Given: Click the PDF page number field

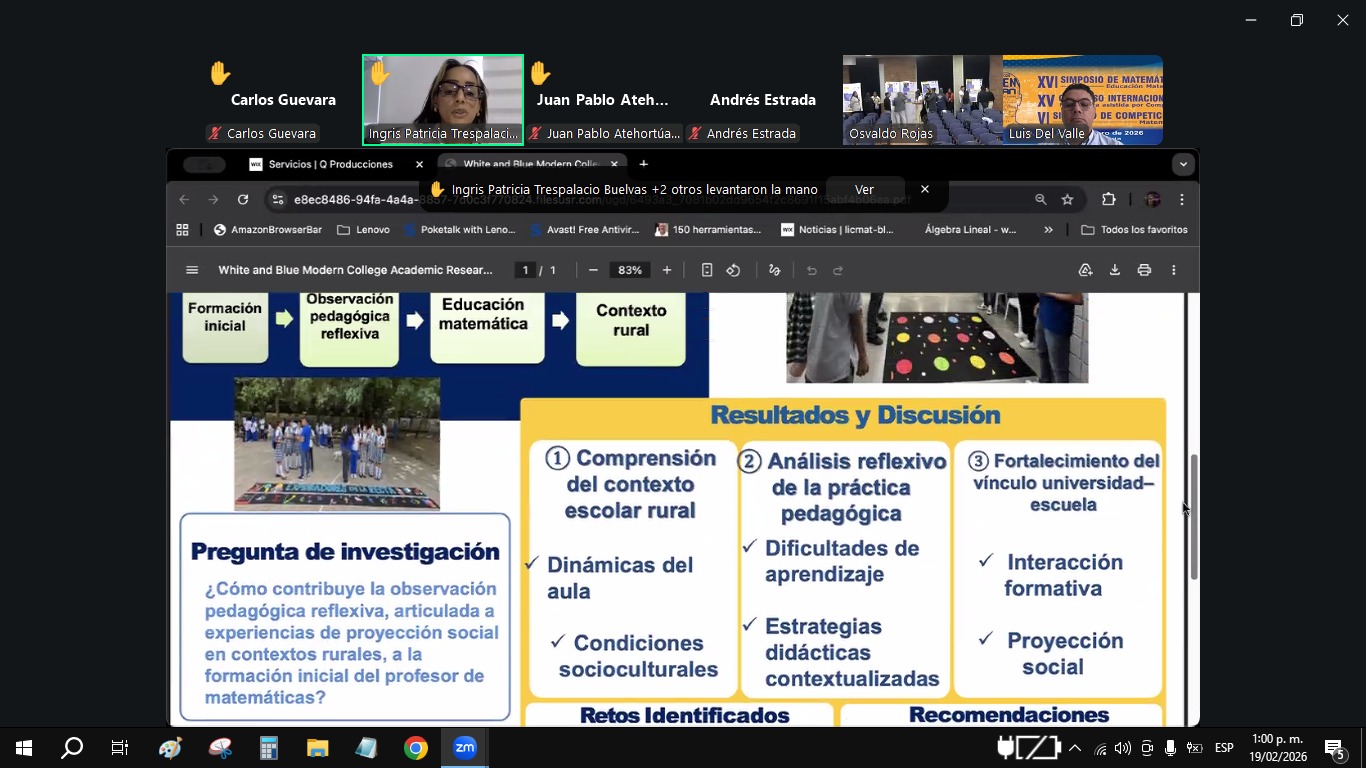Looking at the screenshot, I should [x=525, y=270].
